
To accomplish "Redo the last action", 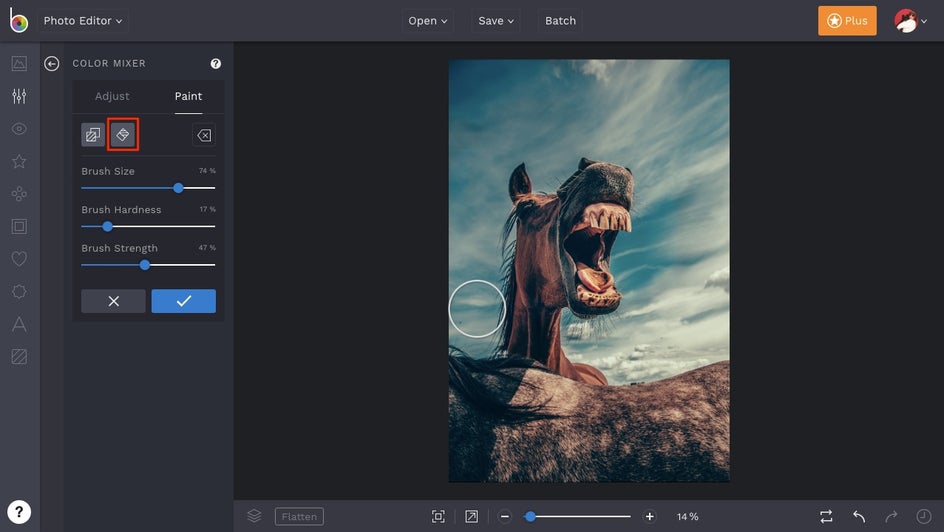I will tap(892, 516).
